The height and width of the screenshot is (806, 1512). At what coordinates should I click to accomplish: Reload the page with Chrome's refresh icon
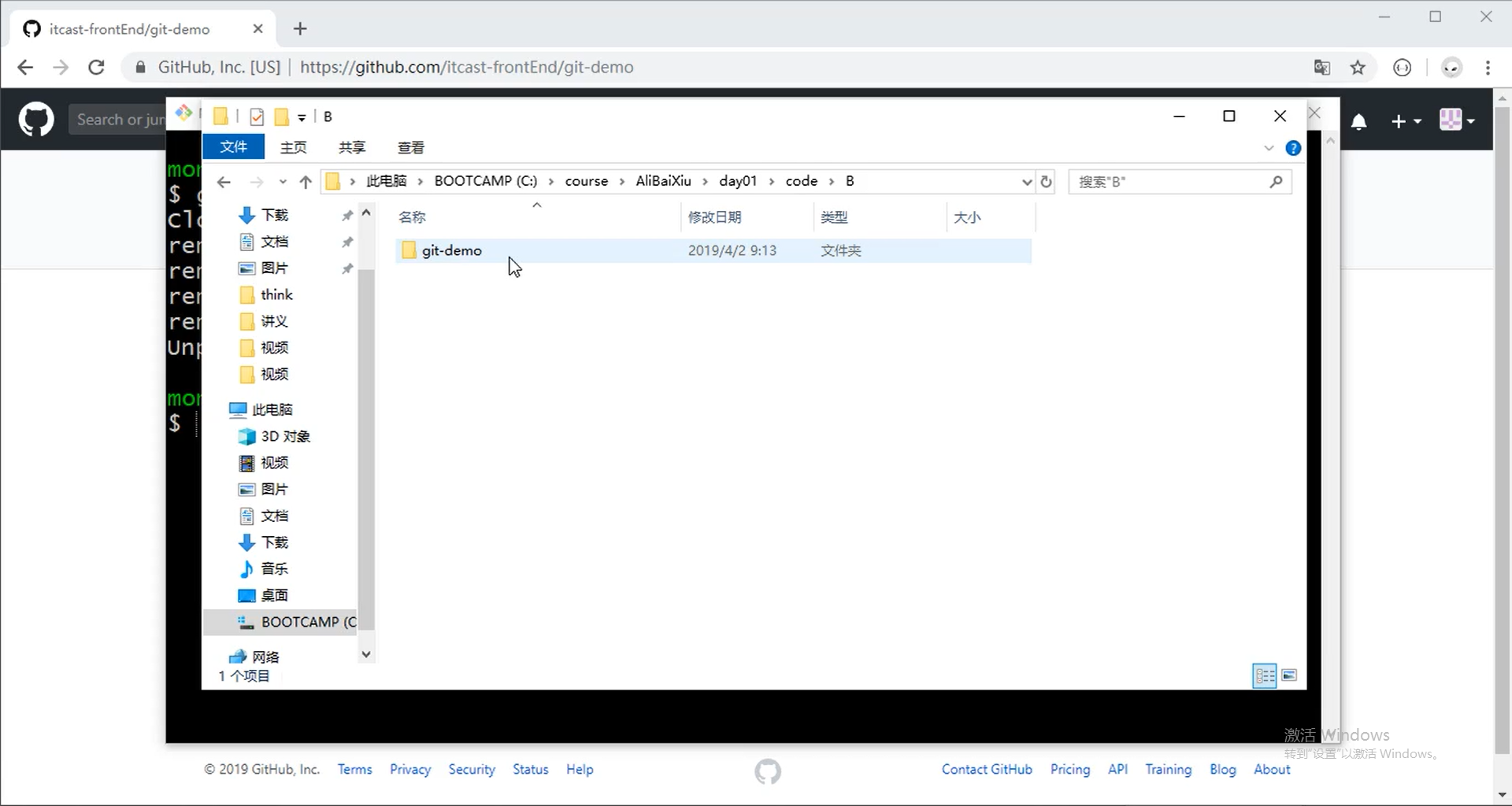pyautogui.click(x=96, y=67)
